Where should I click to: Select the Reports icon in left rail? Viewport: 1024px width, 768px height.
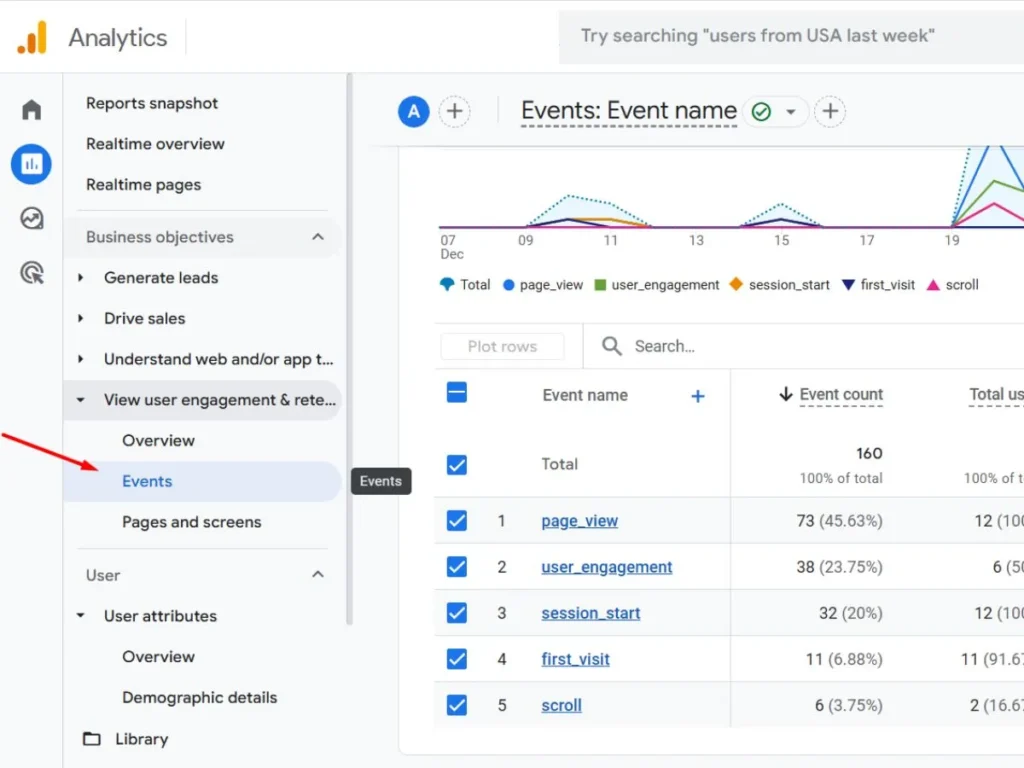coord(31,163)
